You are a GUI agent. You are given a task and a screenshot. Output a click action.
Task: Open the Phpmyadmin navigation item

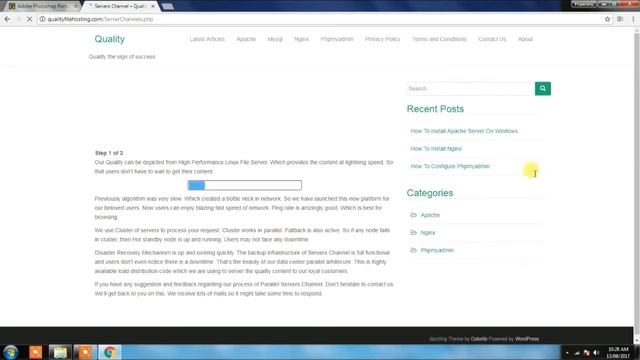(x=337, y=39)
